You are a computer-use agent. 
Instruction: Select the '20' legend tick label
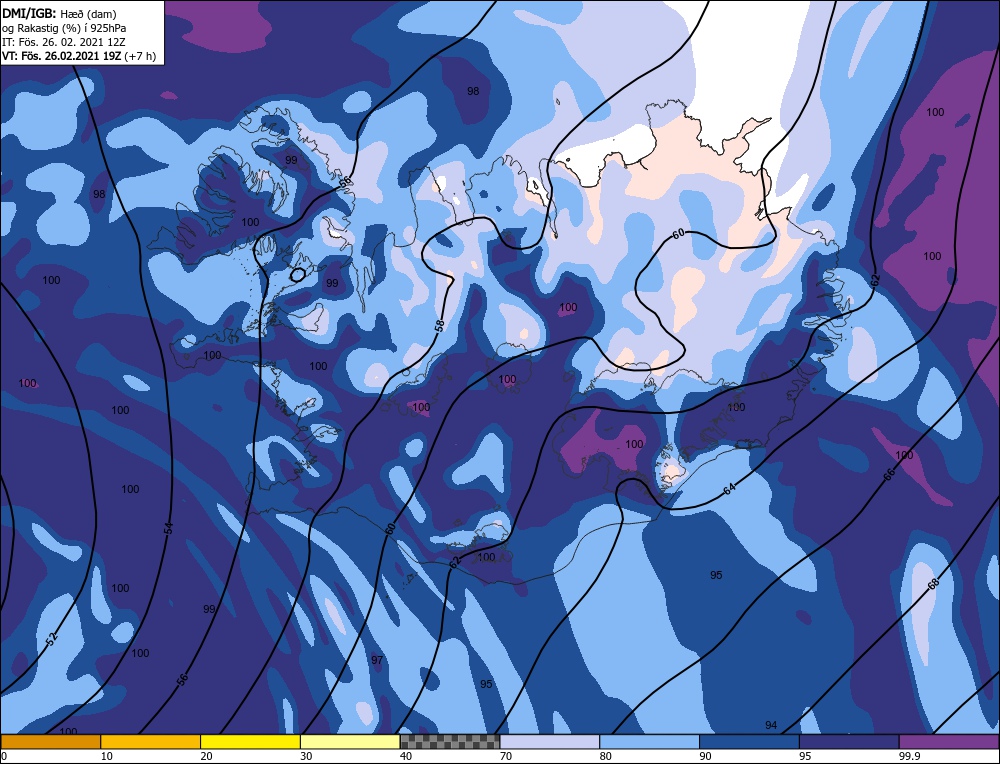(206, 756)
